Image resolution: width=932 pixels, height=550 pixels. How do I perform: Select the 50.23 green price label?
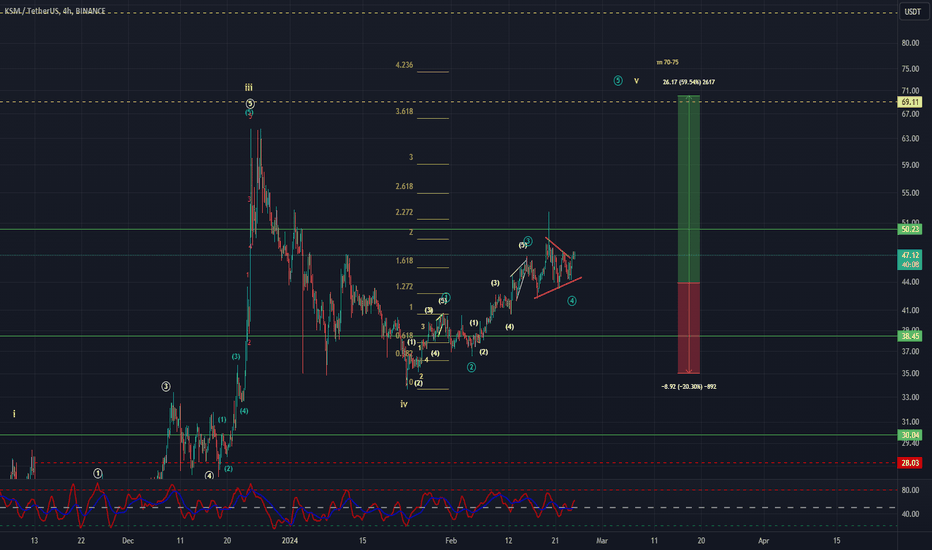(x=909, y=230)
